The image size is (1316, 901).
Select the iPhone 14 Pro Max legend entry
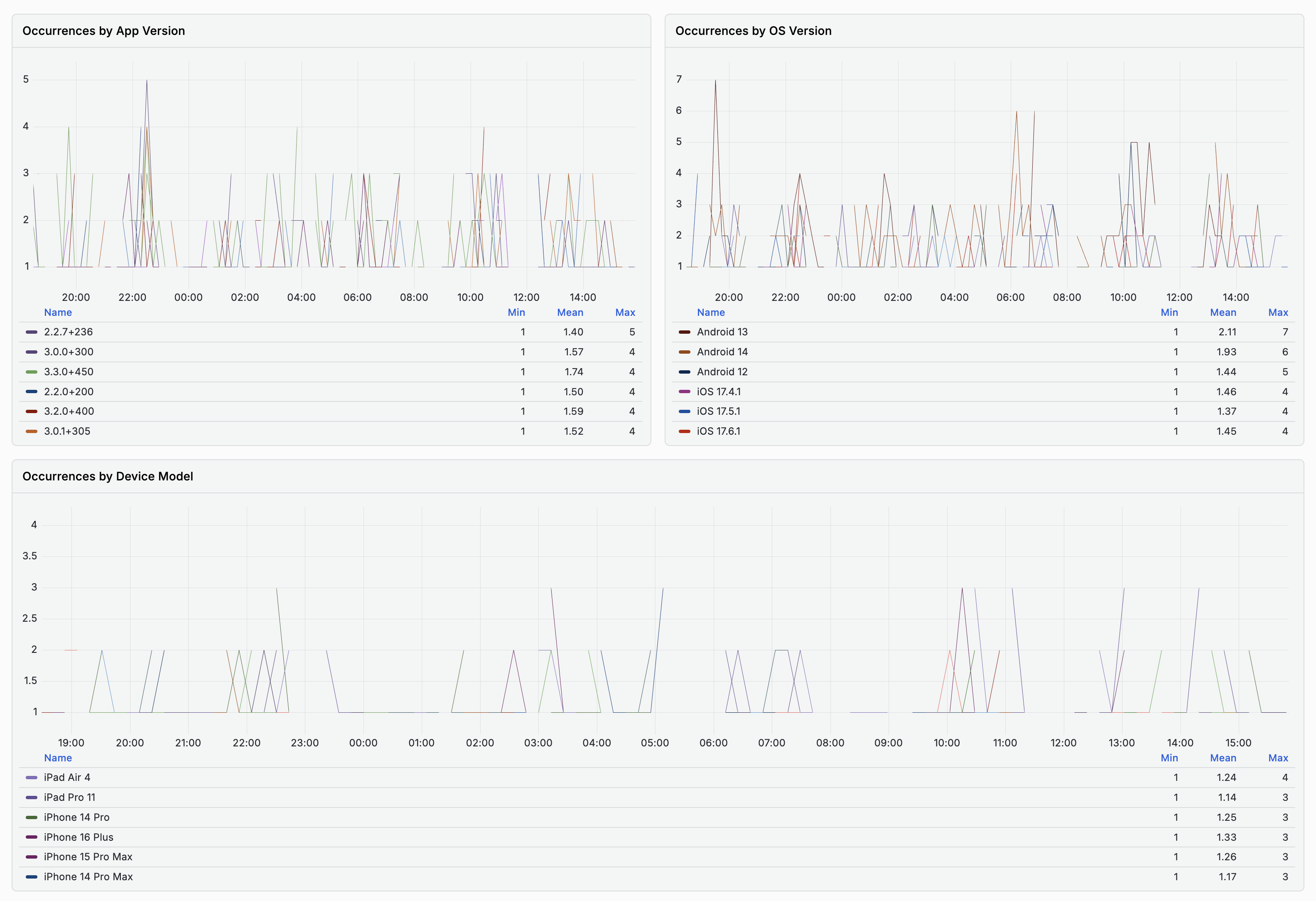pyautogui.click(x=88, y=876)
